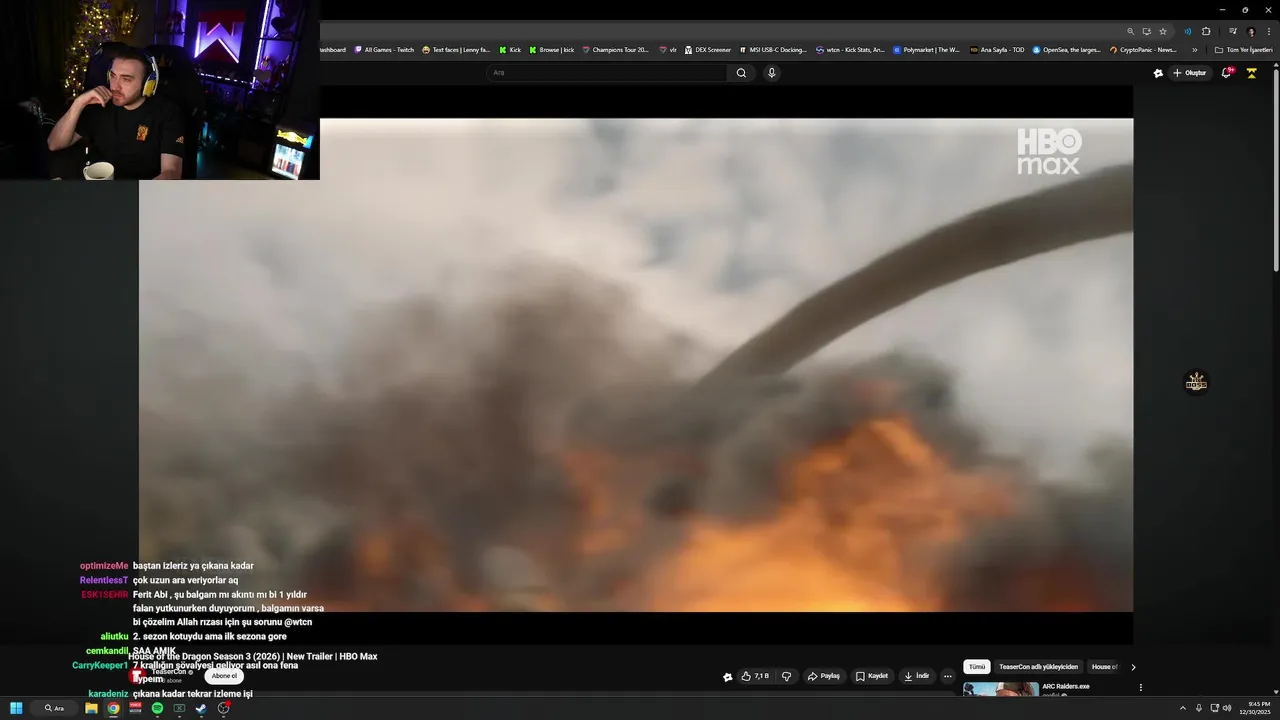
Task: Click the floating crown badge on right side
Action: (x=1196, y=382)
